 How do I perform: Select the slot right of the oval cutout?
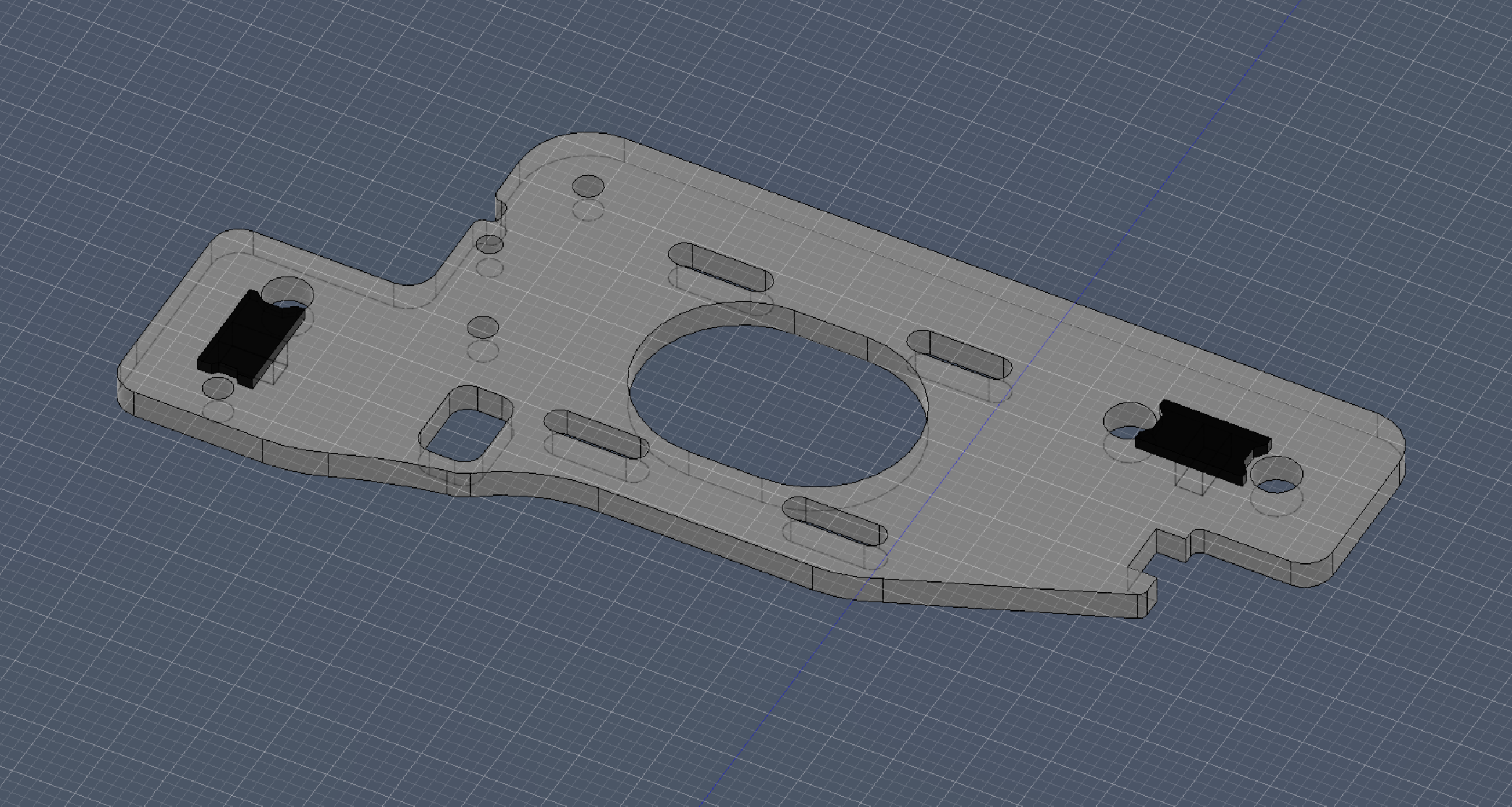(961, 354)
